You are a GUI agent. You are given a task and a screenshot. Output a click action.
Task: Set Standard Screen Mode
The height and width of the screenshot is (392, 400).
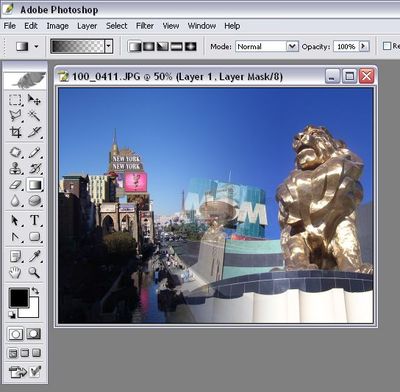click(13, 353)
